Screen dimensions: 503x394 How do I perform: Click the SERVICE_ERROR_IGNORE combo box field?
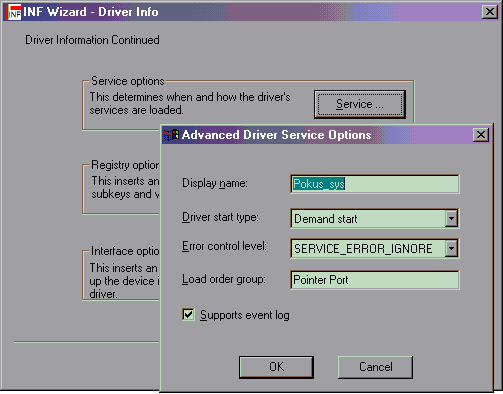click(x=375, y=248)
